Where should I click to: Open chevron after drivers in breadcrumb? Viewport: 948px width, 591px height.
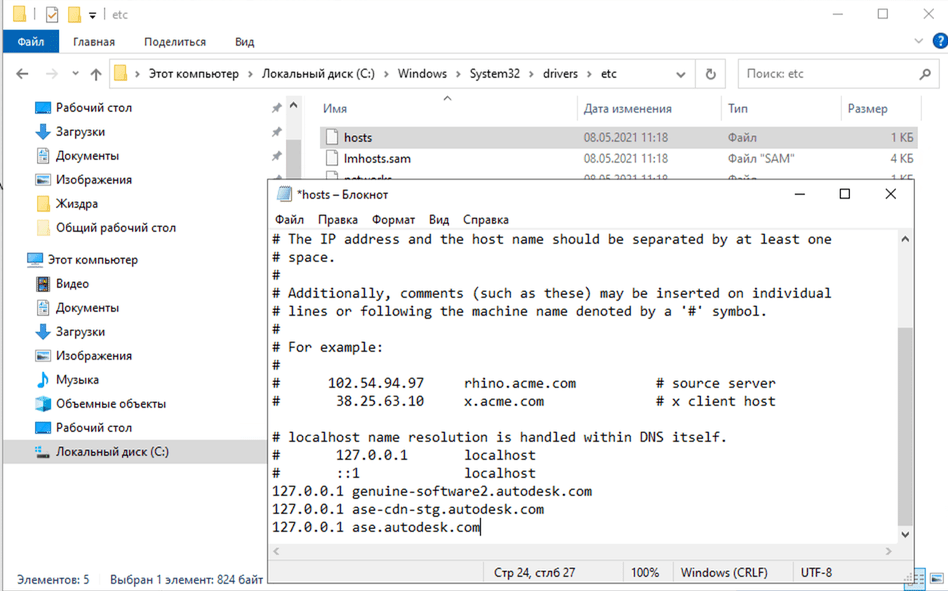589,74
